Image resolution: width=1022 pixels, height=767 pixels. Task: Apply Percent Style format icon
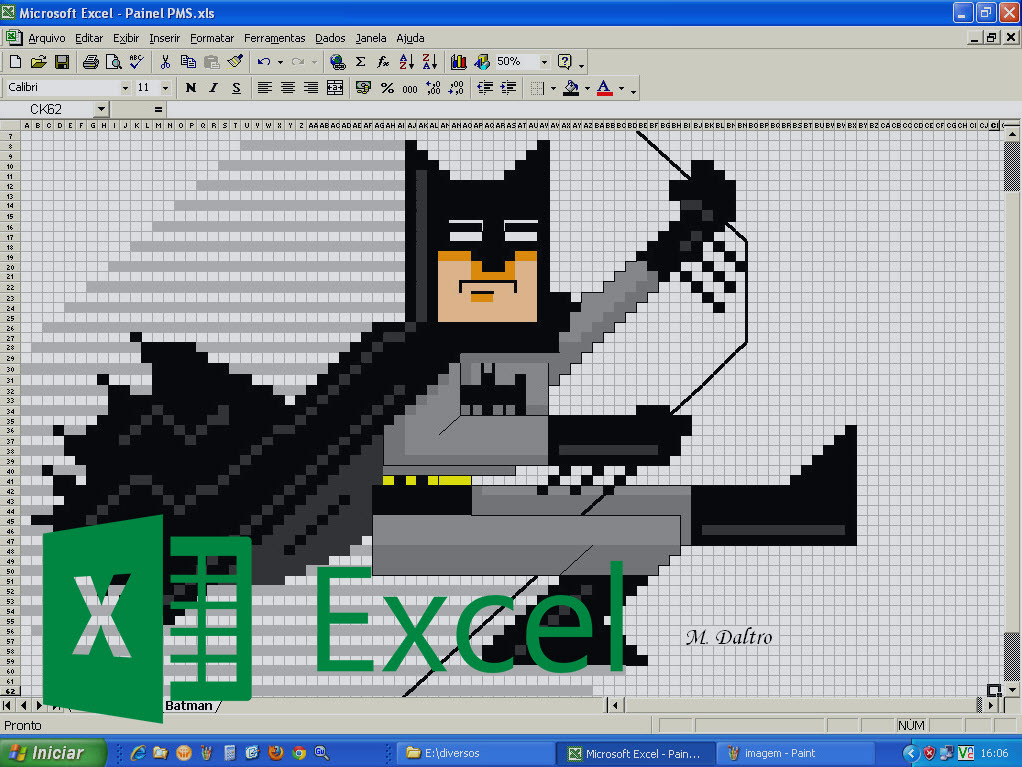(x=387, y=88)
